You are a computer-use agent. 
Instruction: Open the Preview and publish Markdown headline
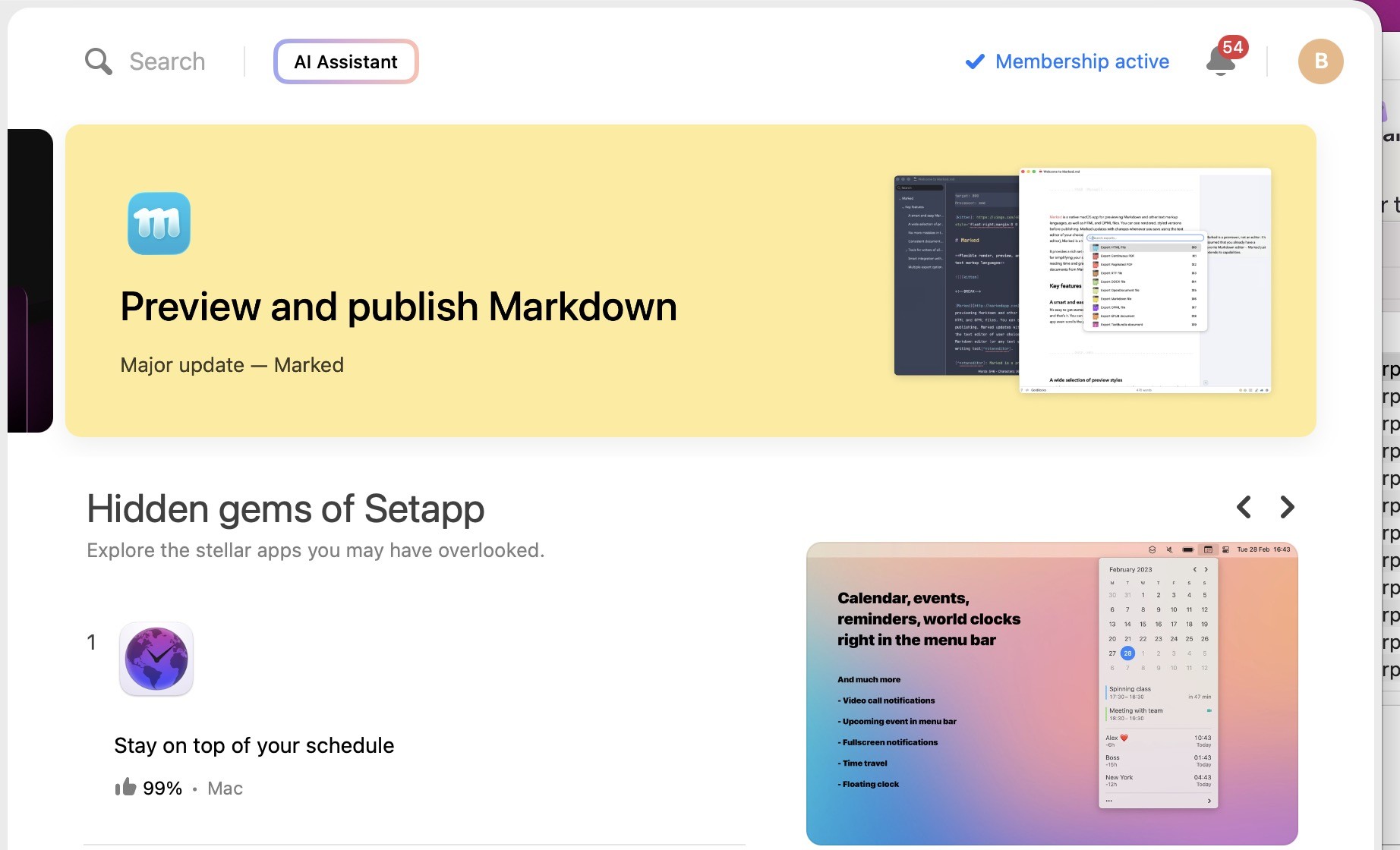(x=399, y=307)
